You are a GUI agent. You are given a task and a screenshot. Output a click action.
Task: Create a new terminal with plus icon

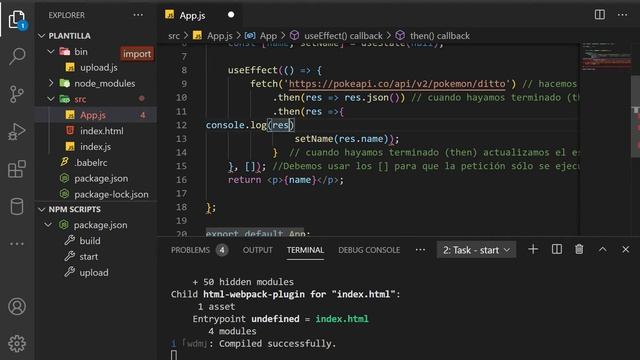(x=533, y=249)
